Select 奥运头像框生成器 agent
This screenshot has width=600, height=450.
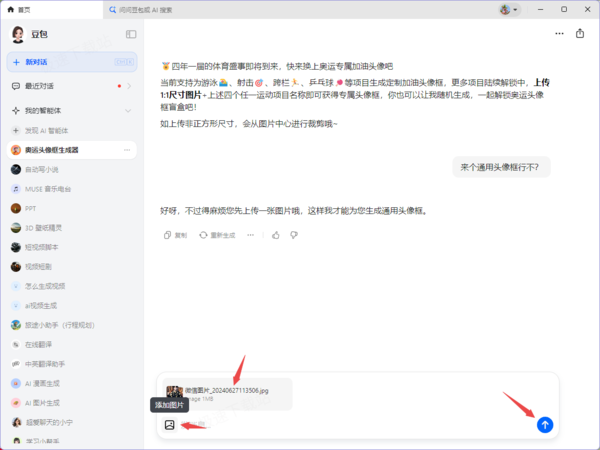point(72,150)
